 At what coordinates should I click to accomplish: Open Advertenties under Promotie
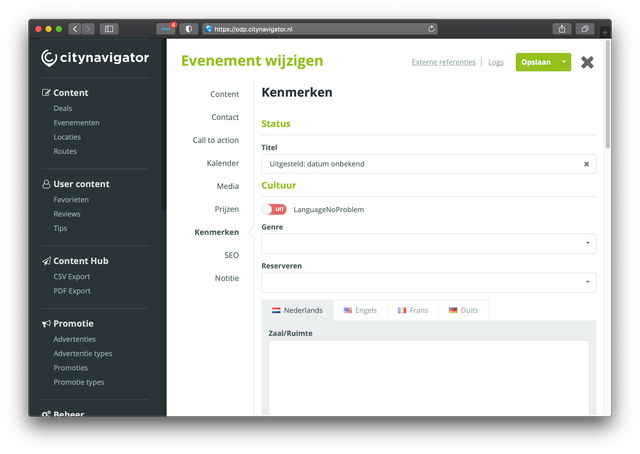click(x=74, y=339)
